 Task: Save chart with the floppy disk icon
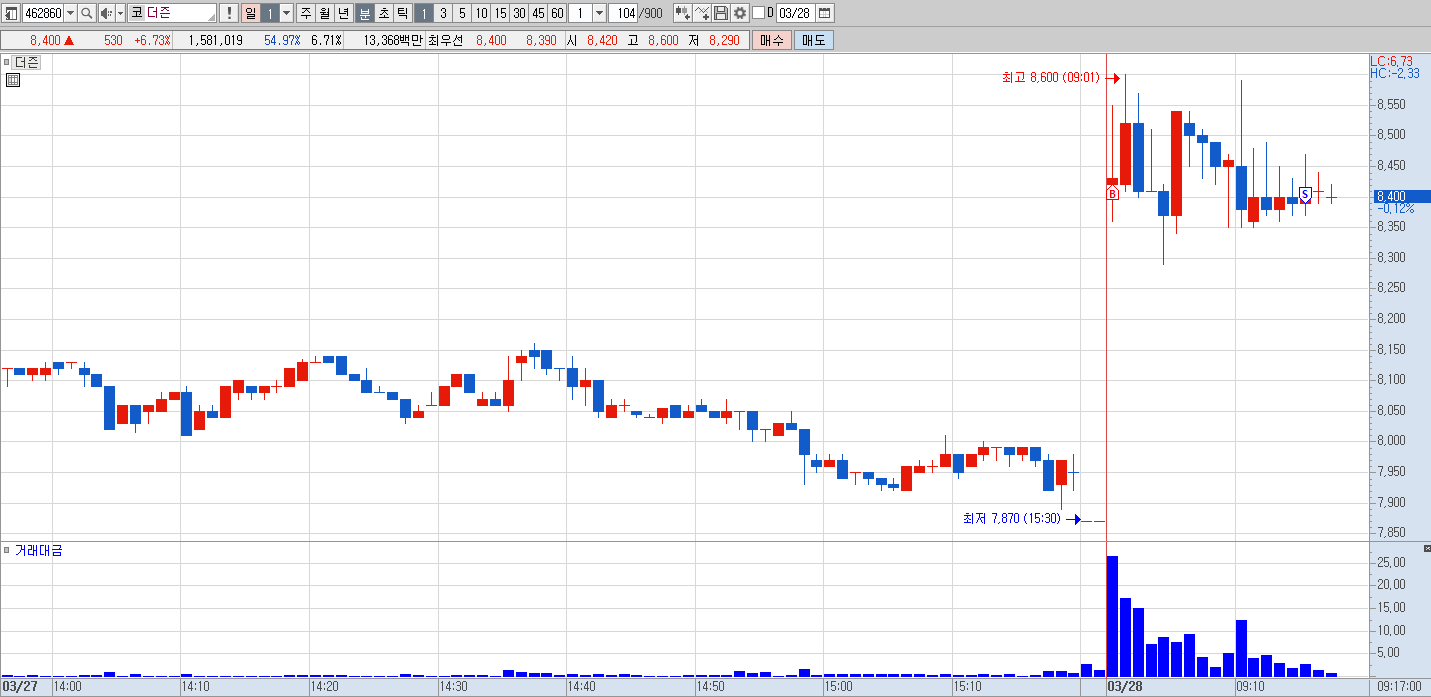(721, 13)
